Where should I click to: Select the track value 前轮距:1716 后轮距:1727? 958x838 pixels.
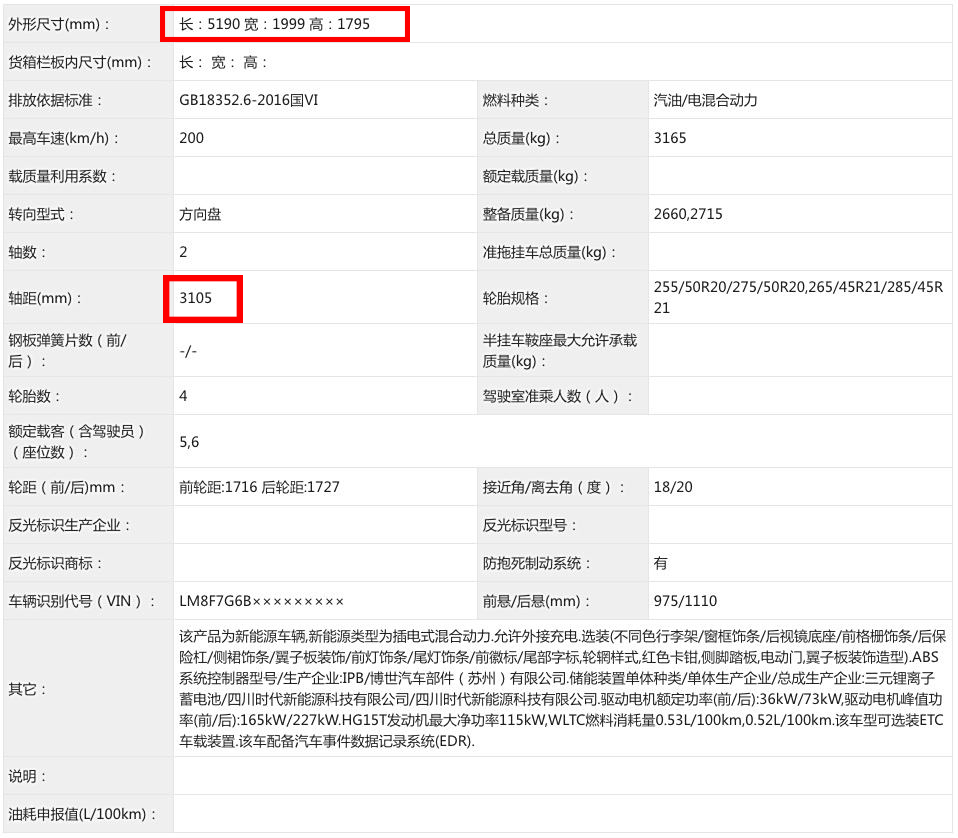pos(259,487)
